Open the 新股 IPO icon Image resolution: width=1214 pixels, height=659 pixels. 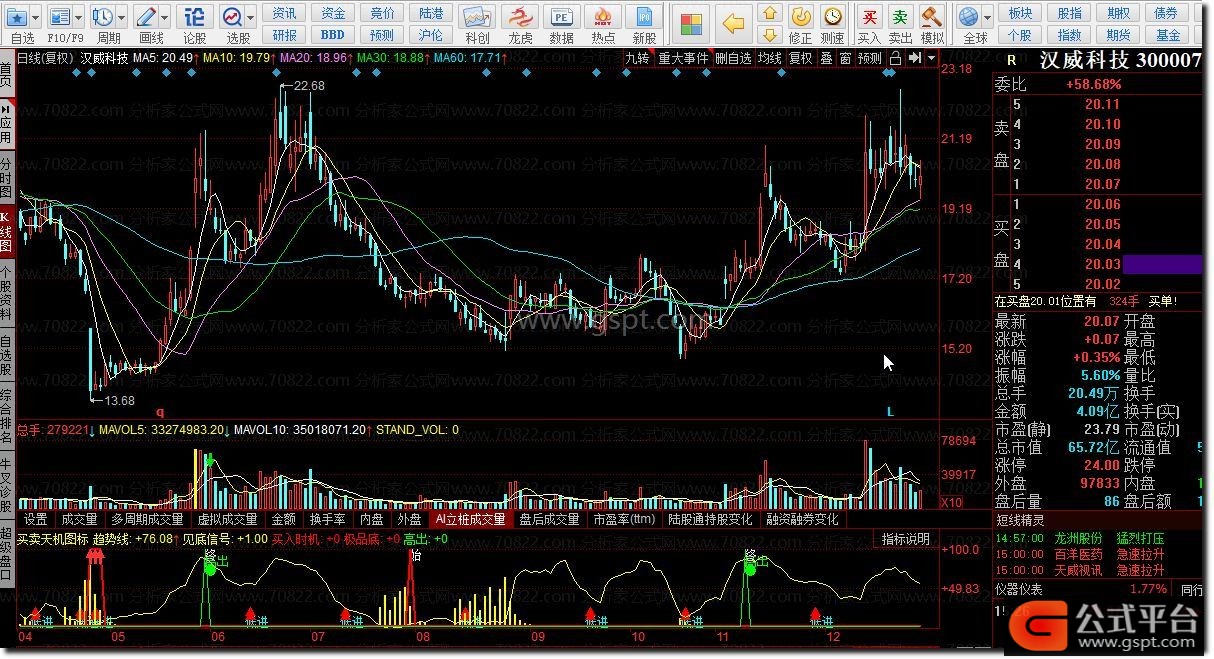pyautogui.click(x=645, y=17)
